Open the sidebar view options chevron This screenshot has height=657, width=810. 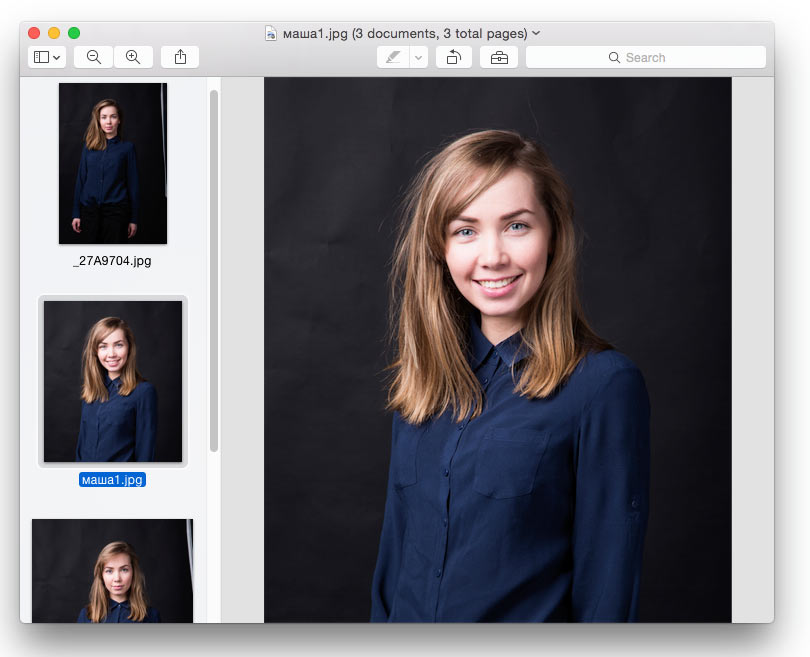click(57, 57)
